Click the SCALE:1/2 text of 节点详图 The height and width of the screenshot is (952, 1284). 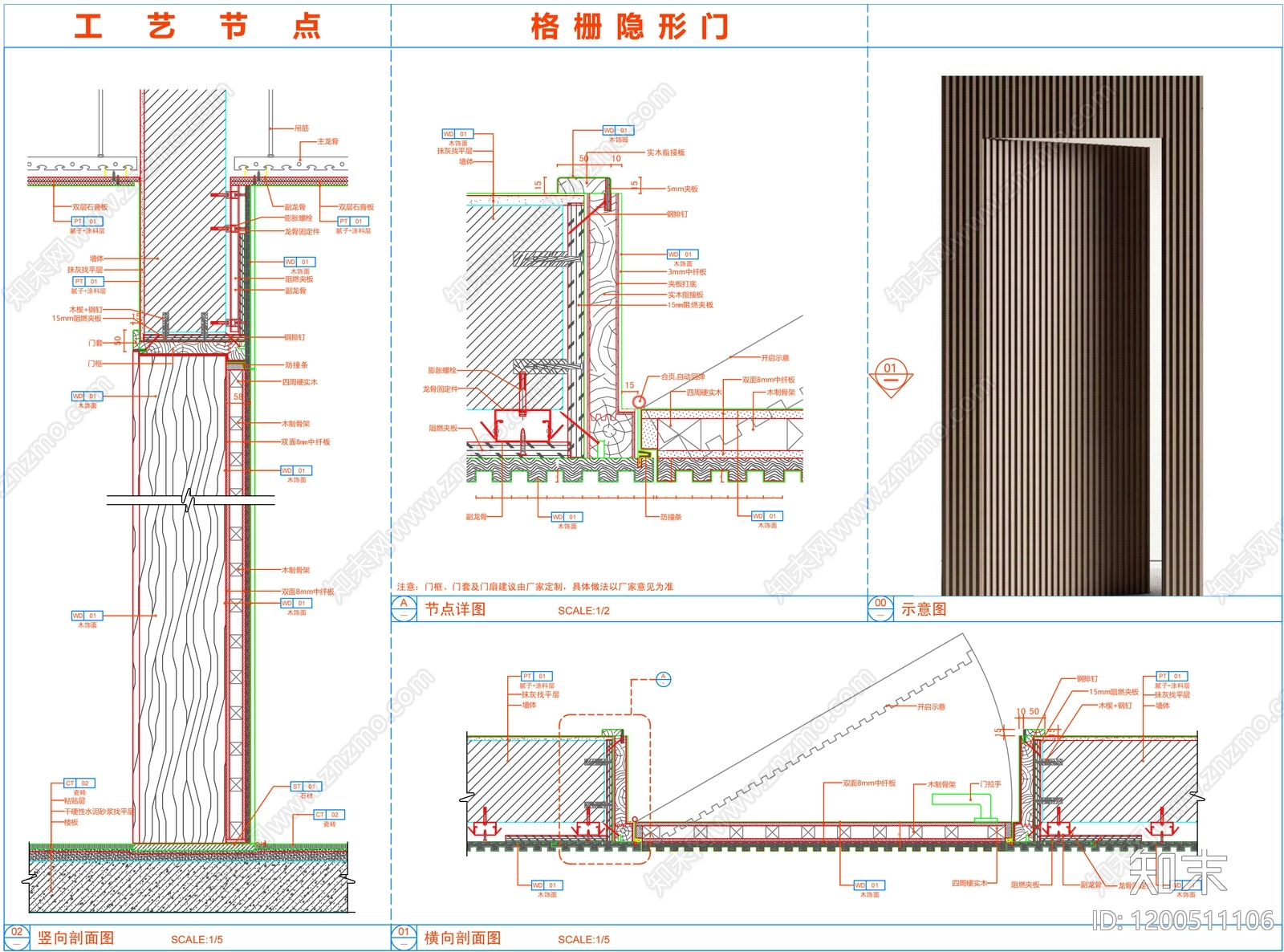[583, 611]
